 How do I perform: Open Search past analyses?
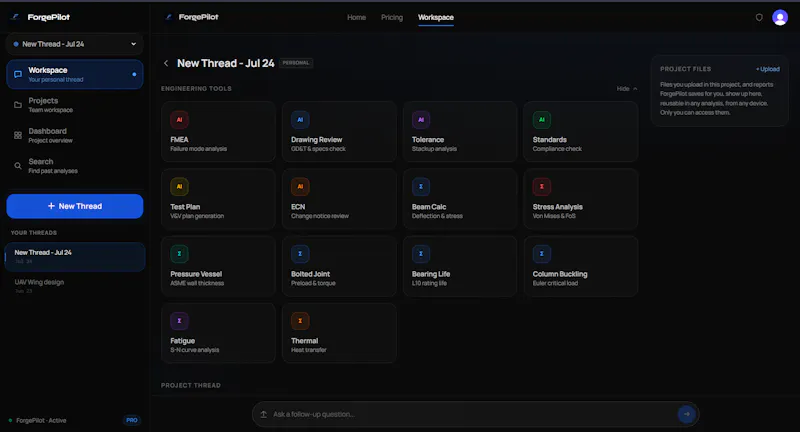coord(74,166)
